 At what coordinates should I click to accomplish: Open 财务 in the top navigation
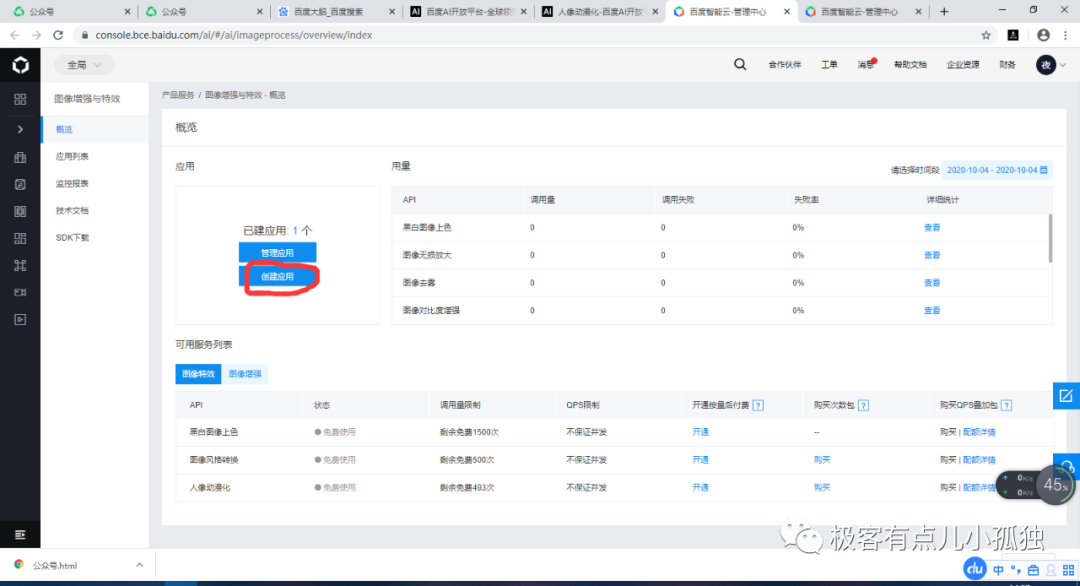coord(1008,65)
